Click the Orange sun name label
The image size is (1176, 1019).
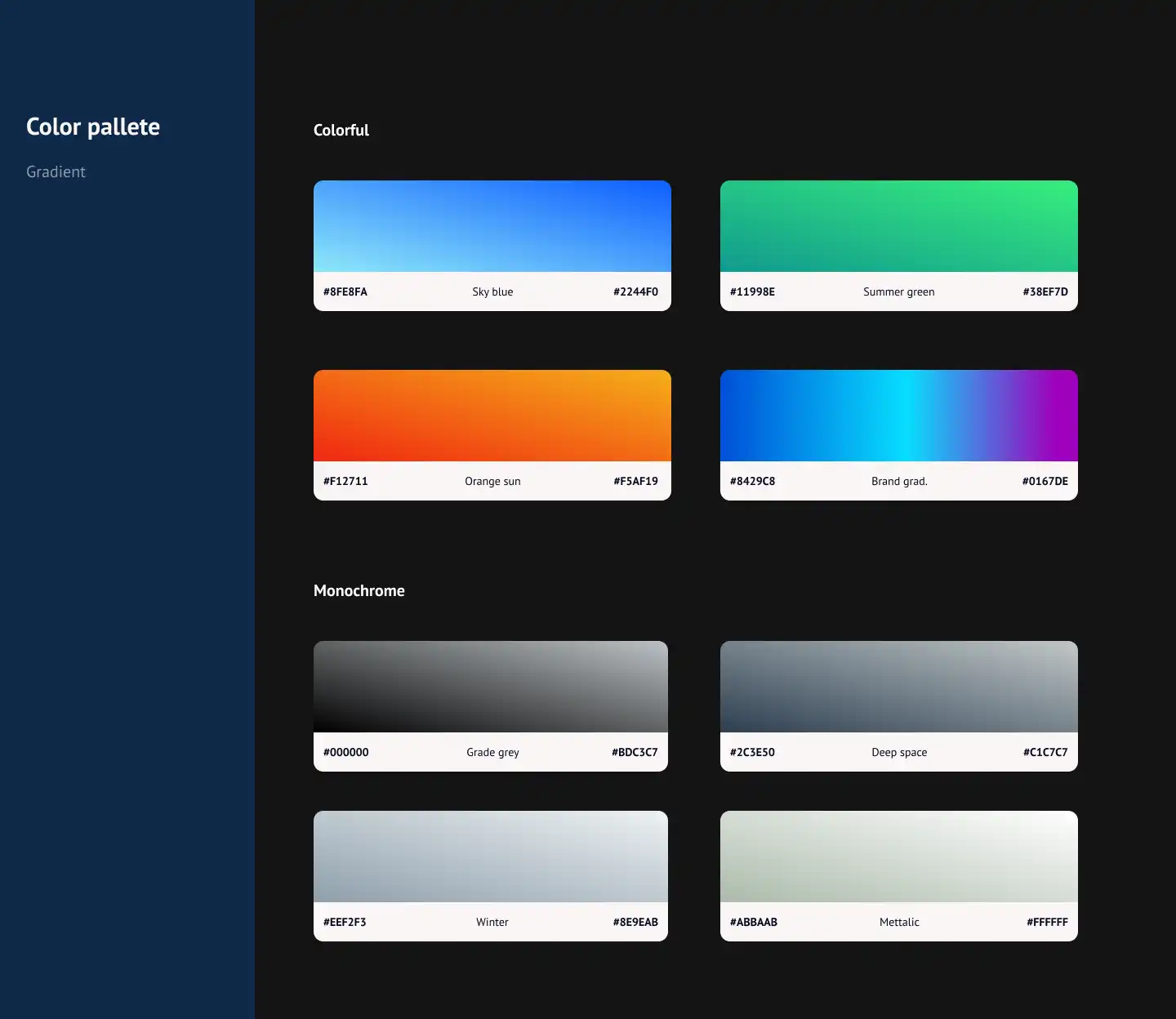tap(492, 481)
